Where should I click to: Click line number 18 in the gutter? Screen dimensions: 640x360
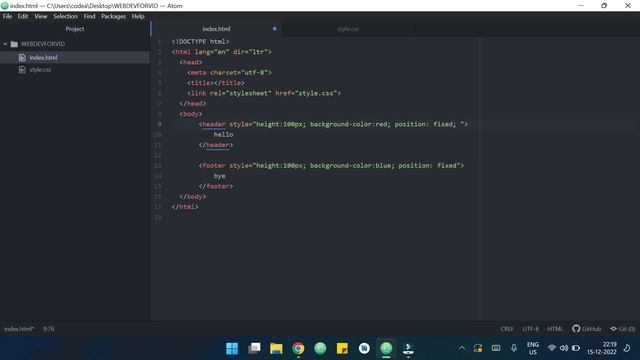tap(158, 217)
